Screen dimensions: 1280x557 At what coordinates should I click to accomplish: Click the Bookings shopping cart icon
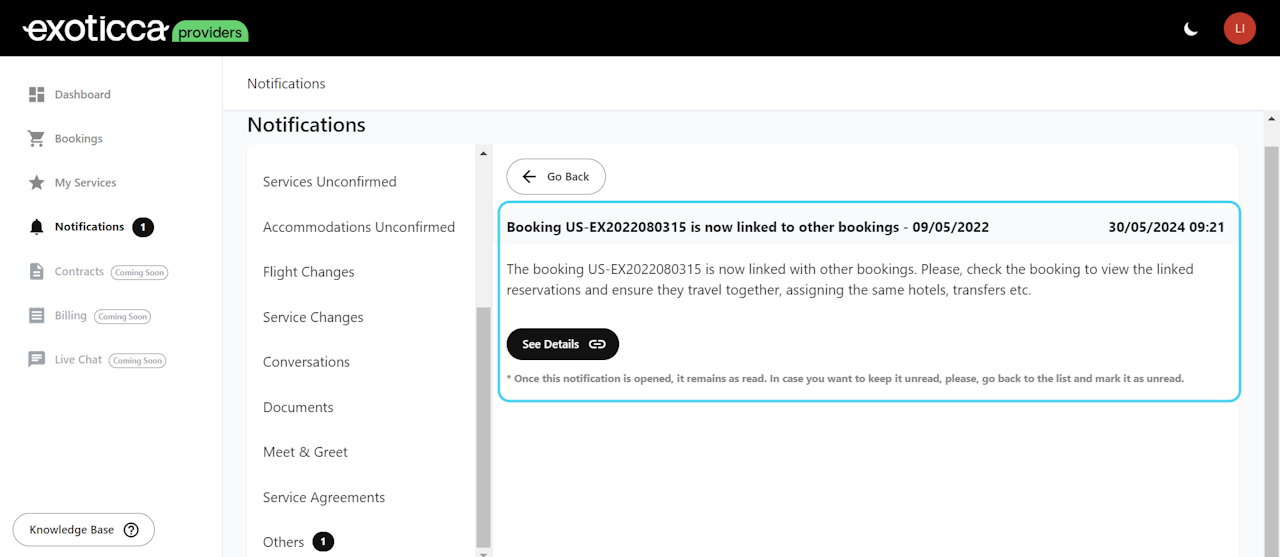point(37,139)
